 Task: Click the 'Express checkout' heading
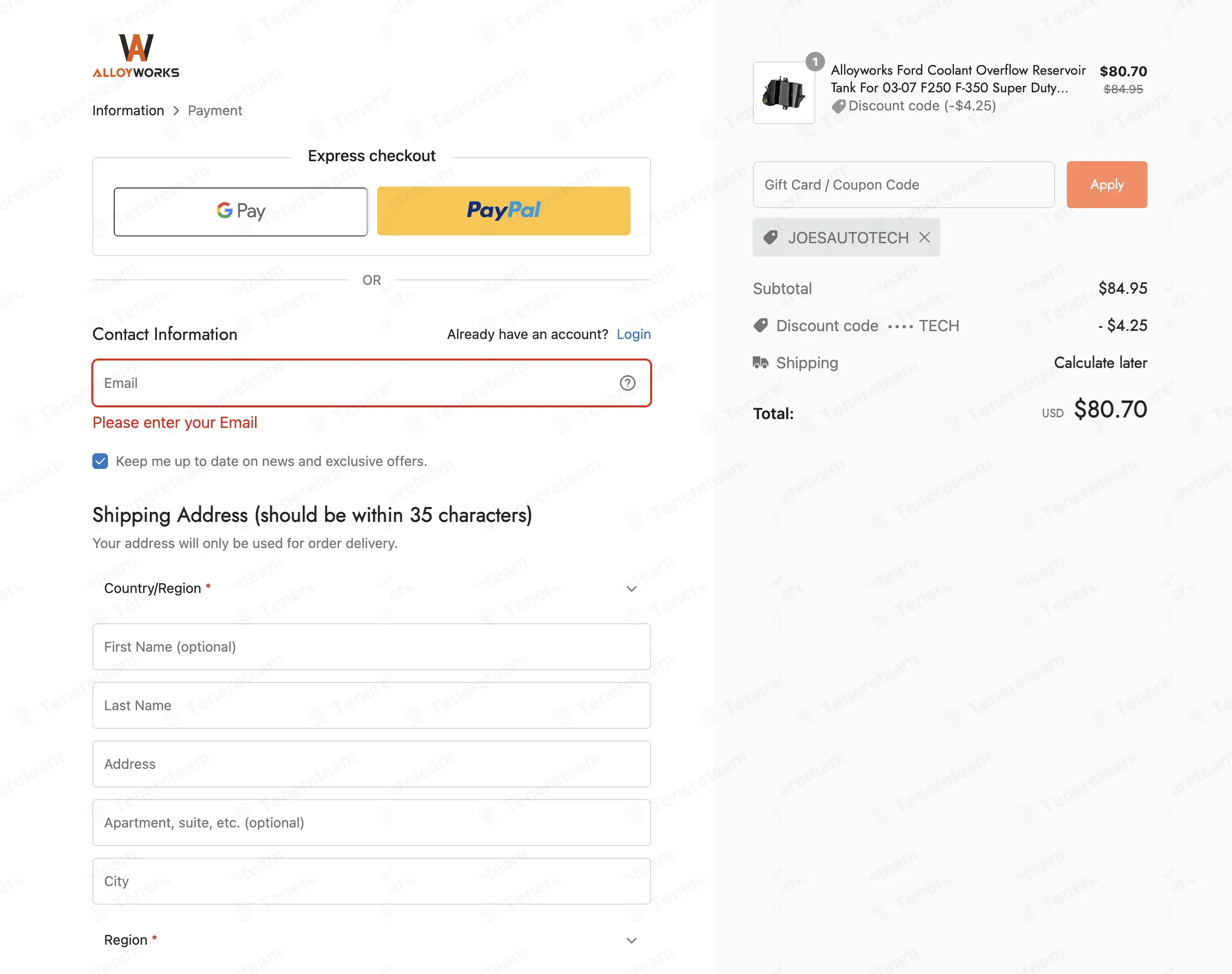(x=371, y=156)
